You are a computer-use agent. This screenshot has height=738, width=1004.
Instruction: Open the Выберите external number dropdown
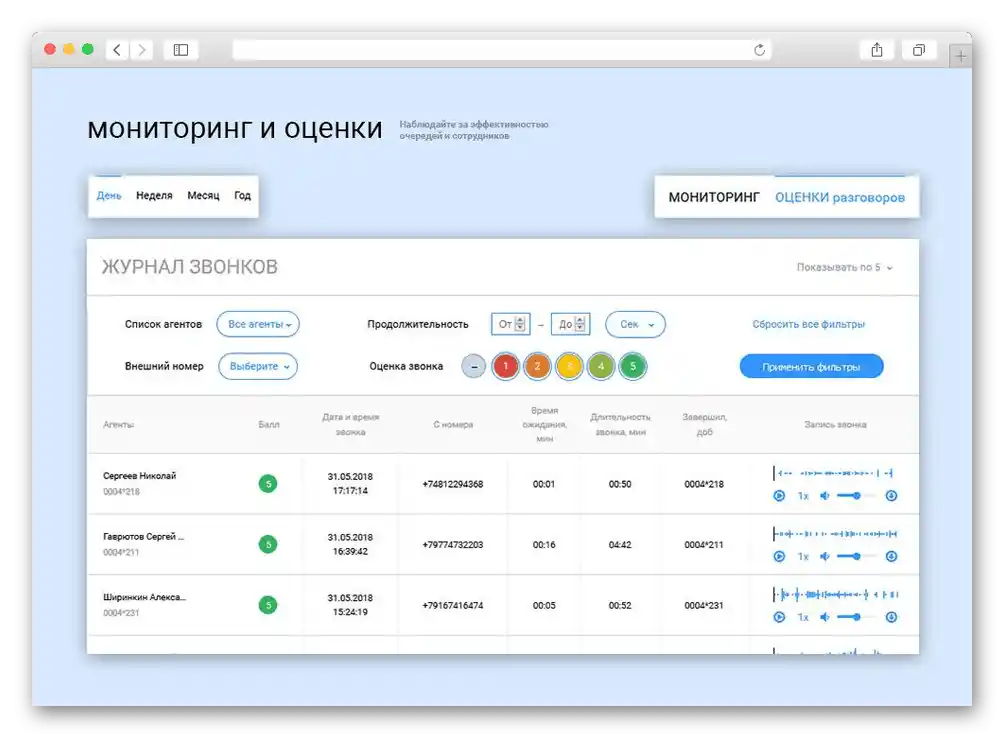tap(257, 366)
